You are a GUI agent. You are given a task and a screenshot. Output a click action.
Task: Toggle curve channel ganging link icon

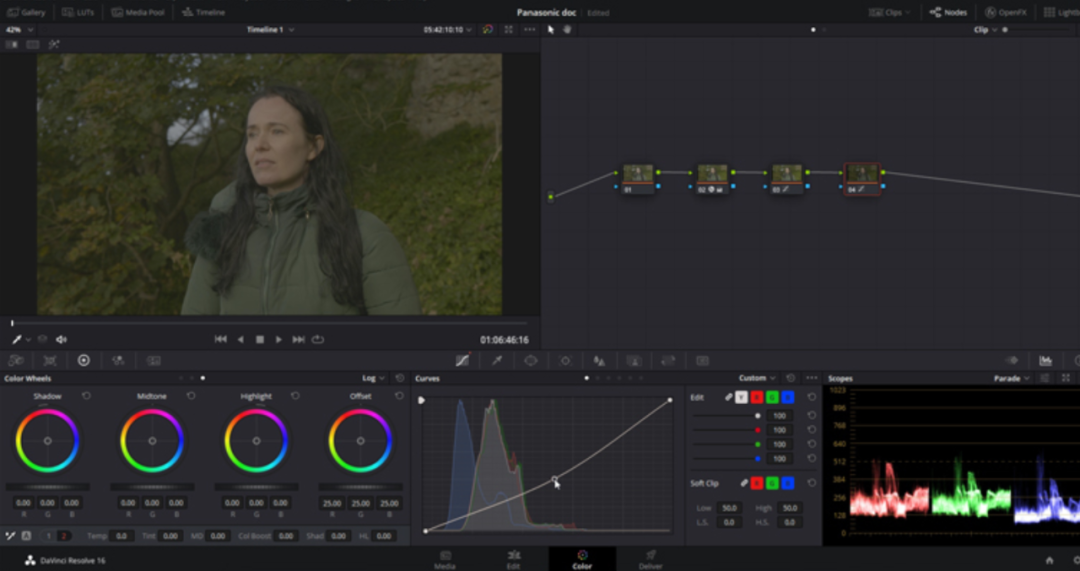pyautogui.click(x=729, y=397)
